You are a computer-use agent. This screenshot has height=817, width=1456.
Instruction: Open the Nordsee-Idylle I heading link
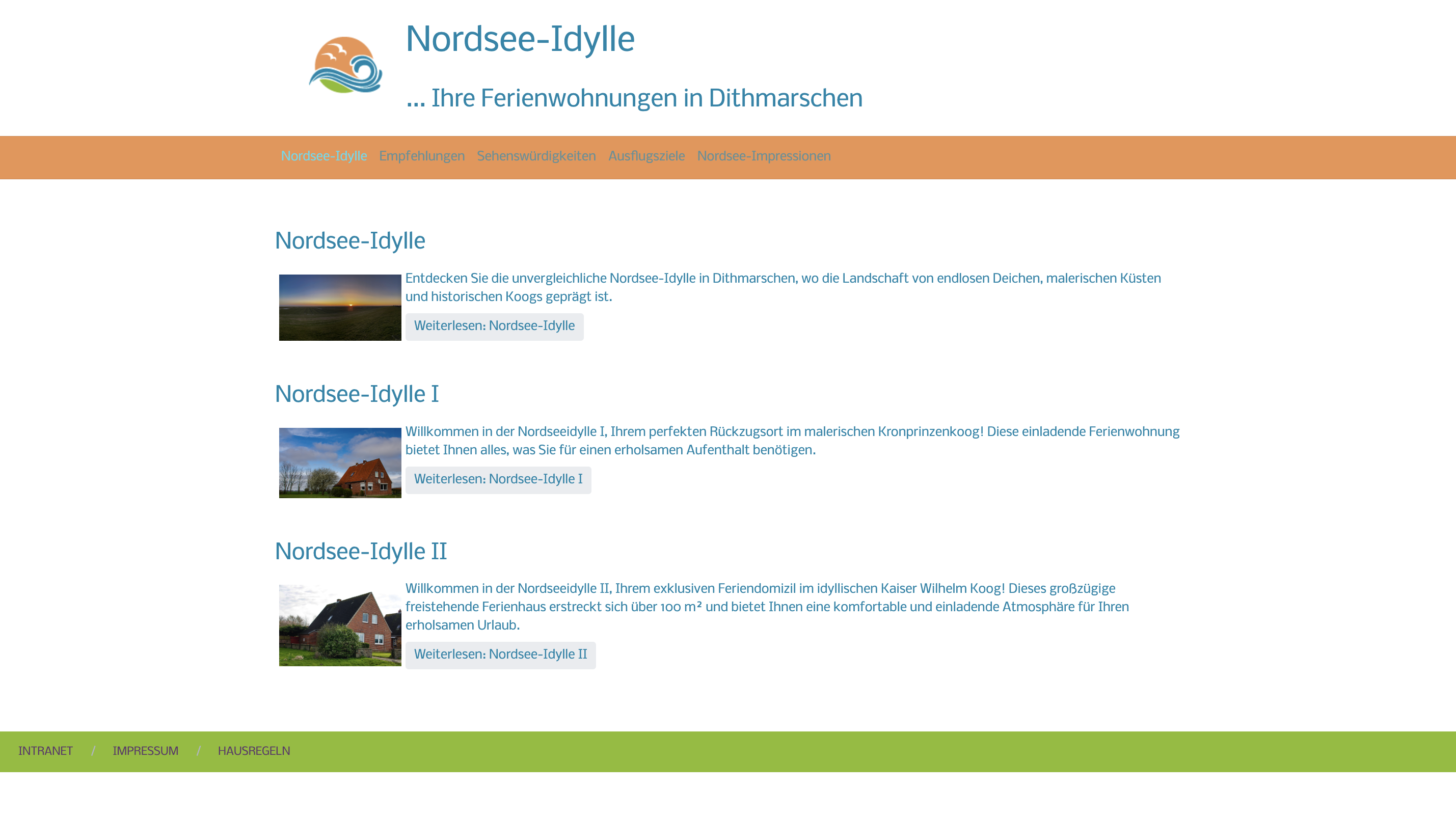pos(357,394)
